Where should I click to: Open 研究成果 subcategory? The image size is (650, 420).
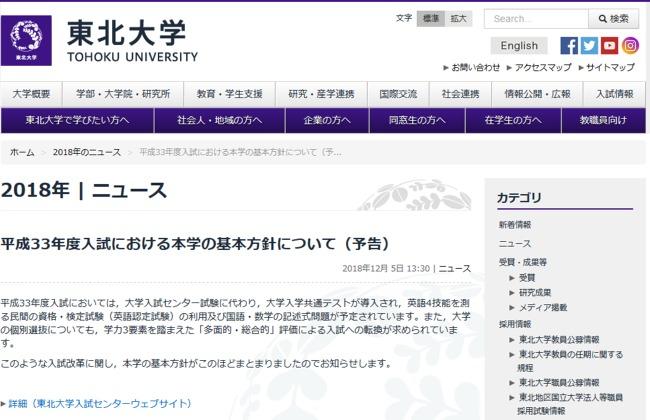pos(535,293)
